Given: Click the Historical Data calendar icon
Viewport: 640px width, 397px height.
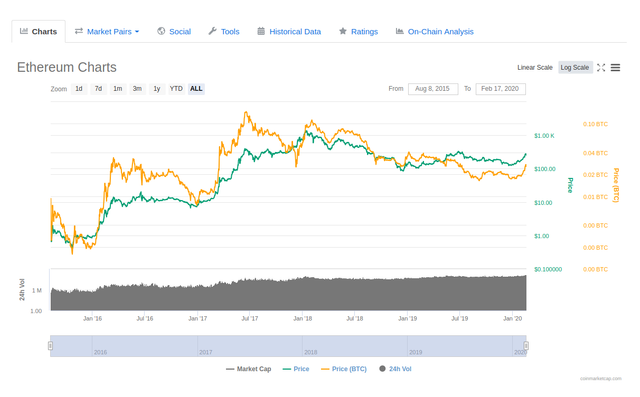Looking at the screenshot, I should (261, 31).
